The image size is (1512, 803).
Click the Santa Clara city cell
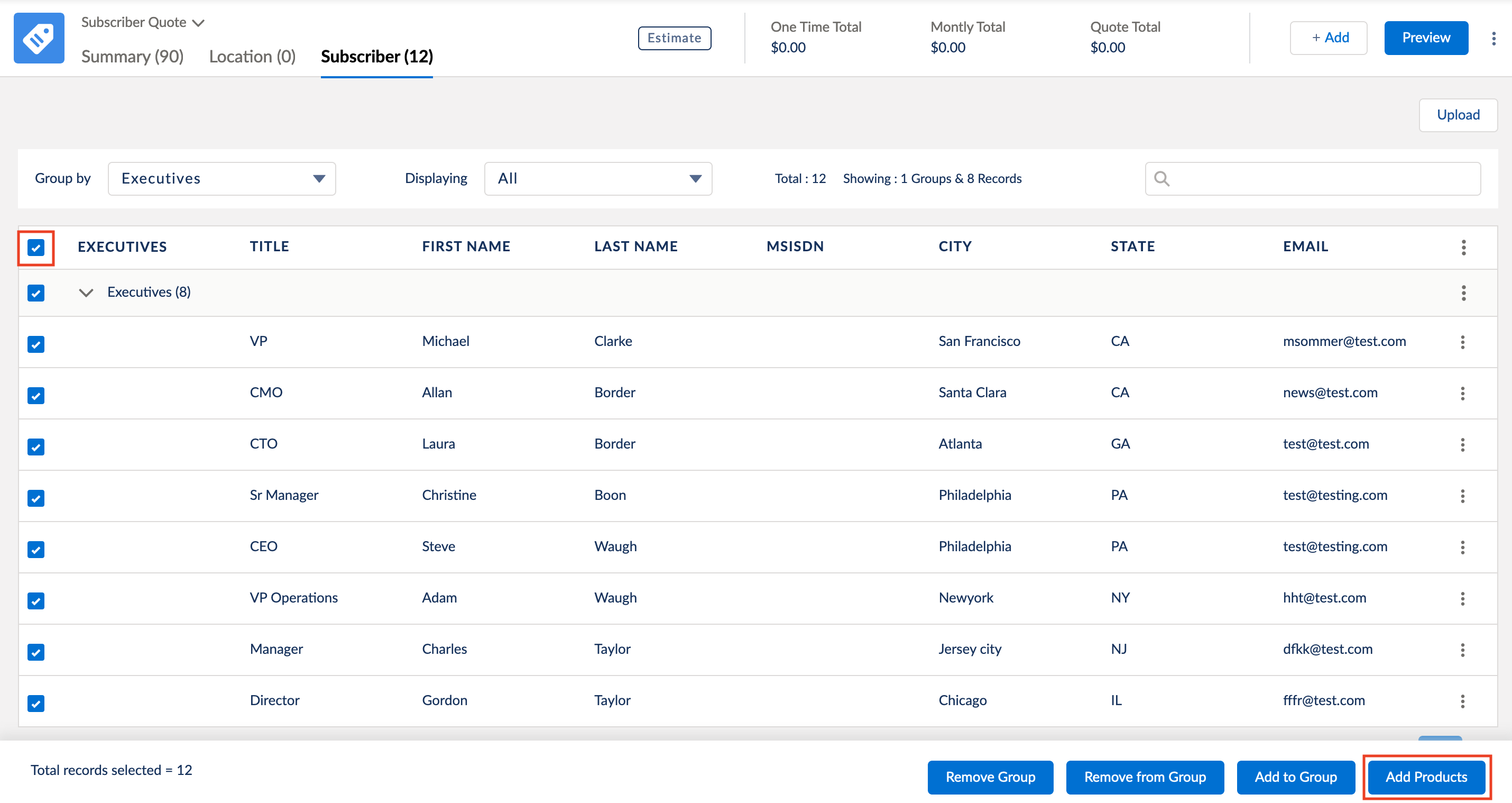click(972, 393)
